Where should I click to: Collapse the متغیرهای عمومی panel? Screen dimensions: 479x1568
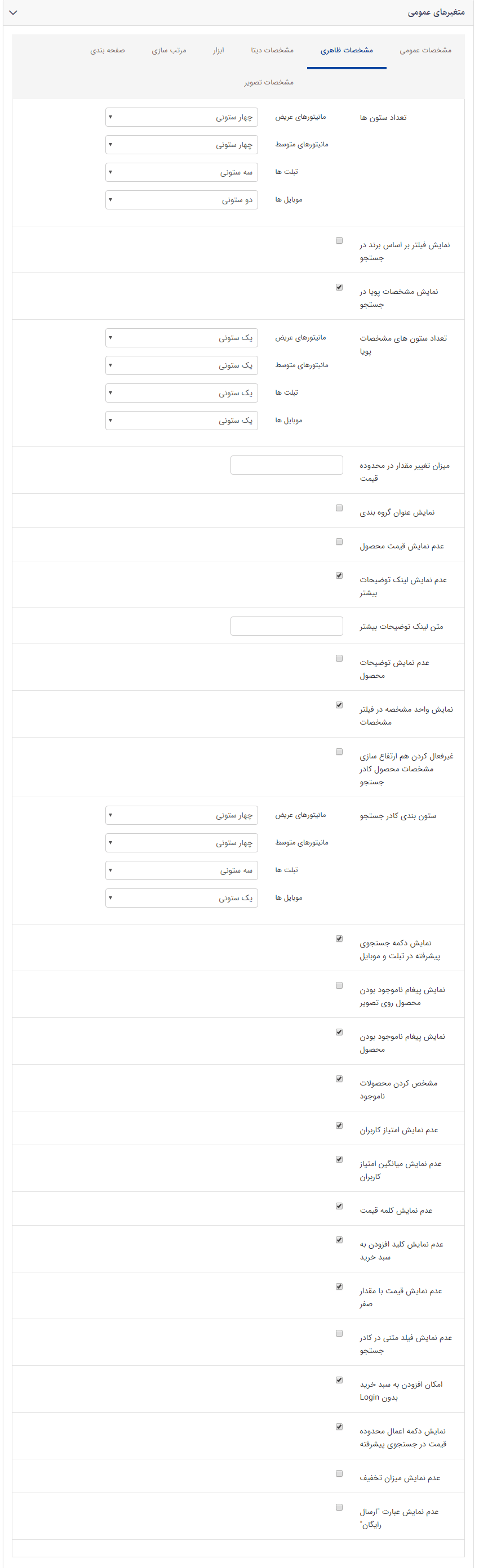pyautogui.click(x=14, y=14)
